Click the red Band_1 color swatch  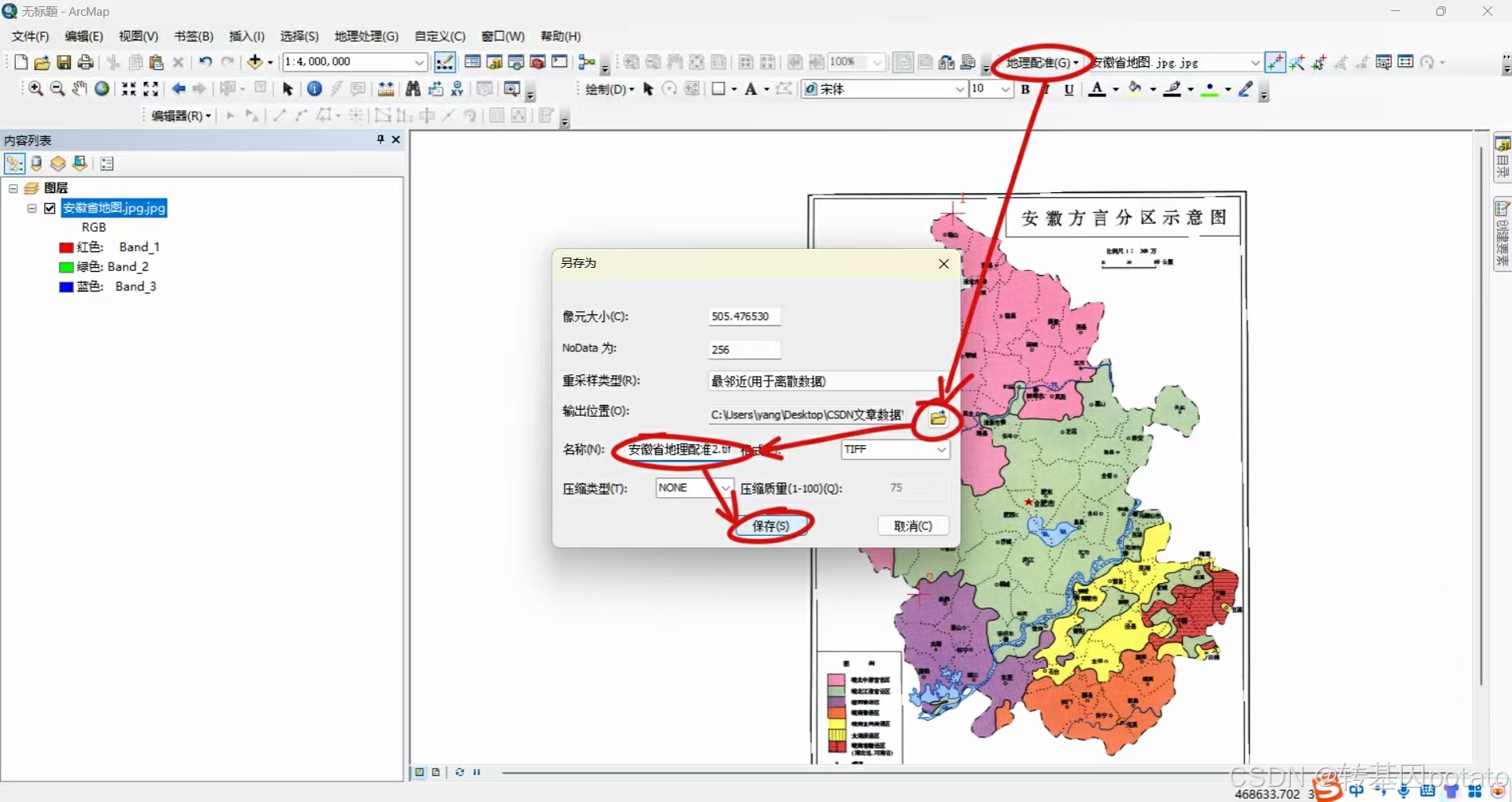(x=66, y=247)
